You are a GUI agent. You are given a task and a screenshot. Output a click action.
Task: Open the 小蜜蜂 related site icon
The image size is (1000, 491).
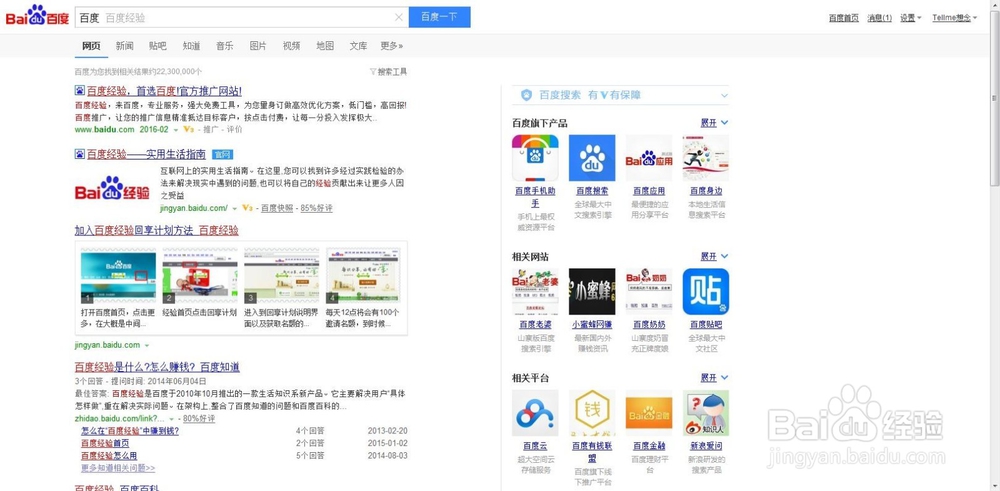(592, 291)
